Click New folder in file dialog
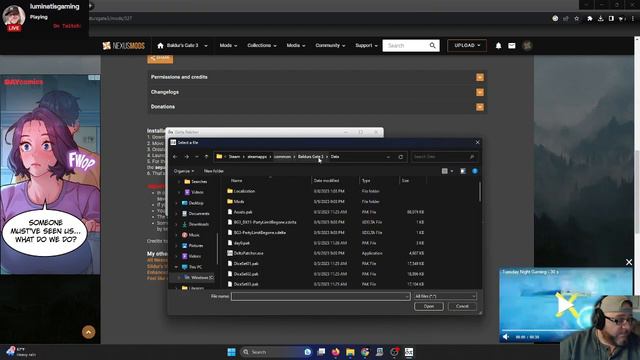This screenshot has width=640, height=360. tap(214, 171)
